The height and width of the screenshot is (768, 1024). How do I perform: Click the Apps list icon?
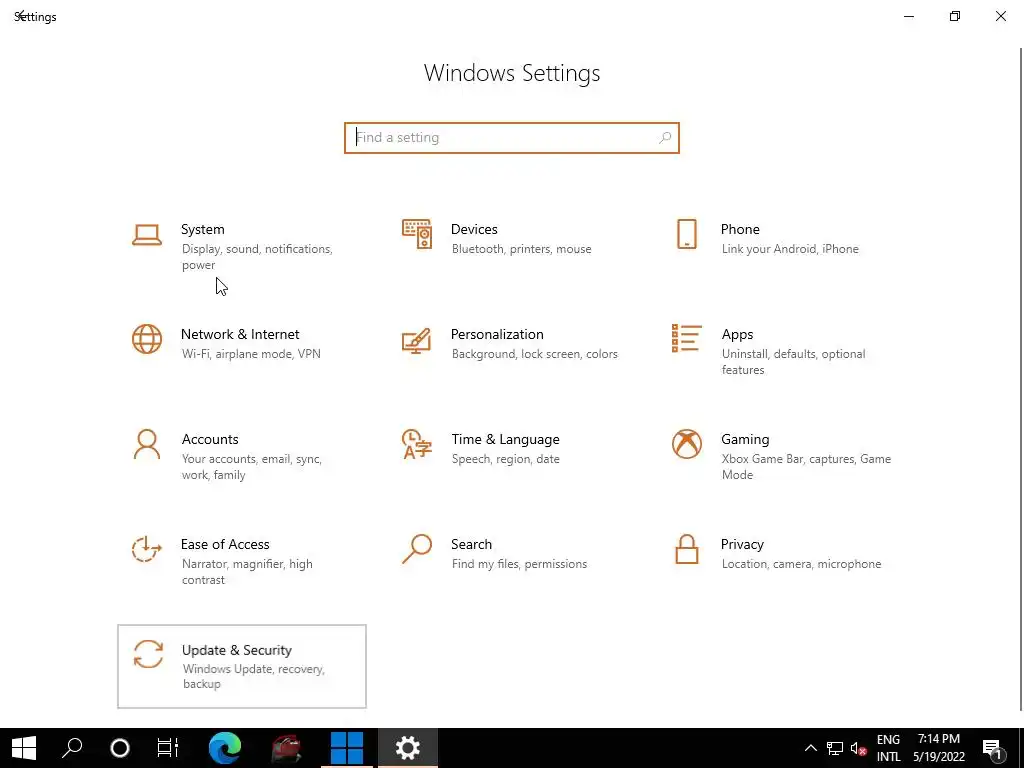tap(686, 338)
